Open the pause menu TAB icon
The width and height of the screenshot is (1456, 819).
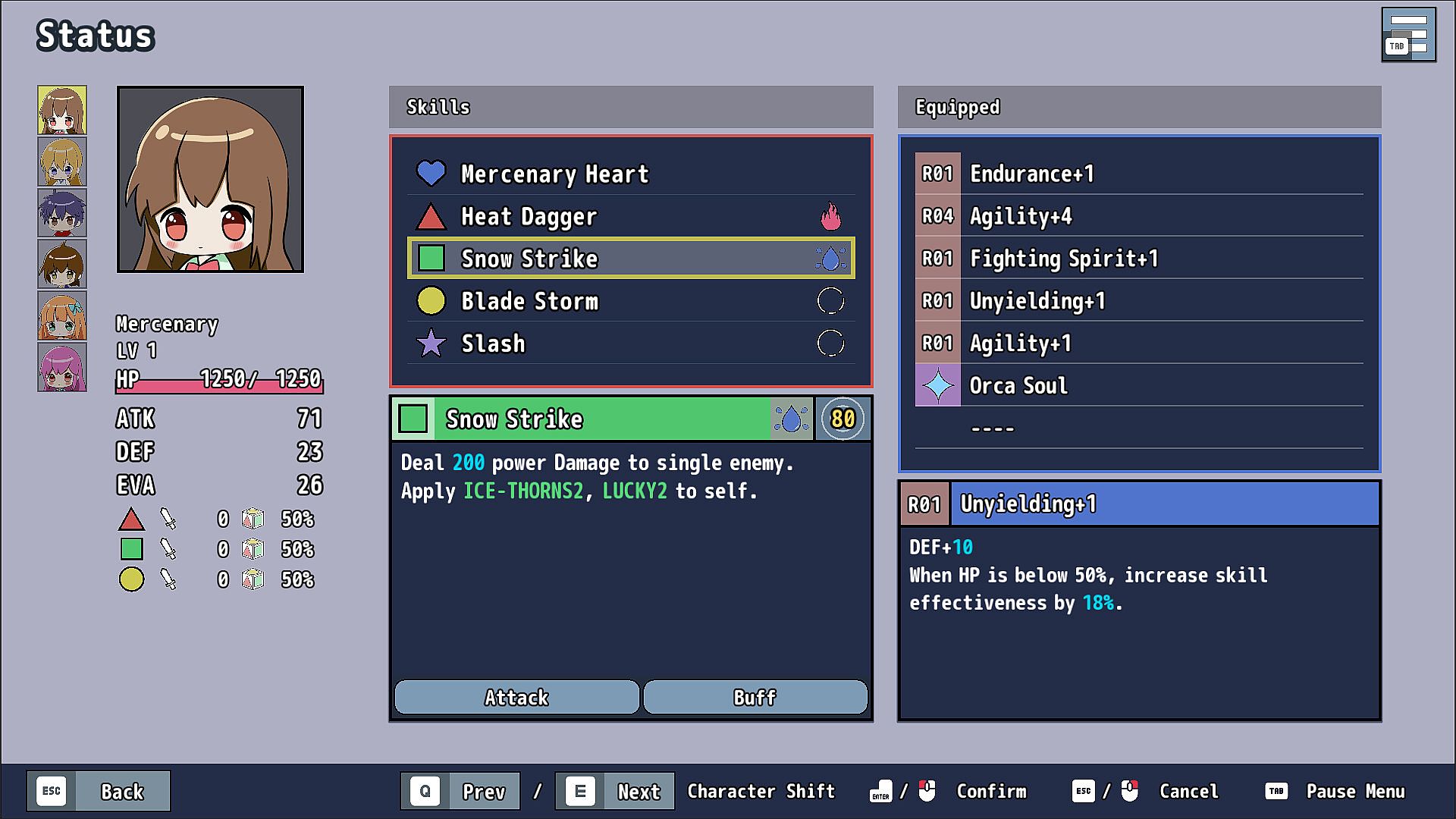(x=1408, y=35)
